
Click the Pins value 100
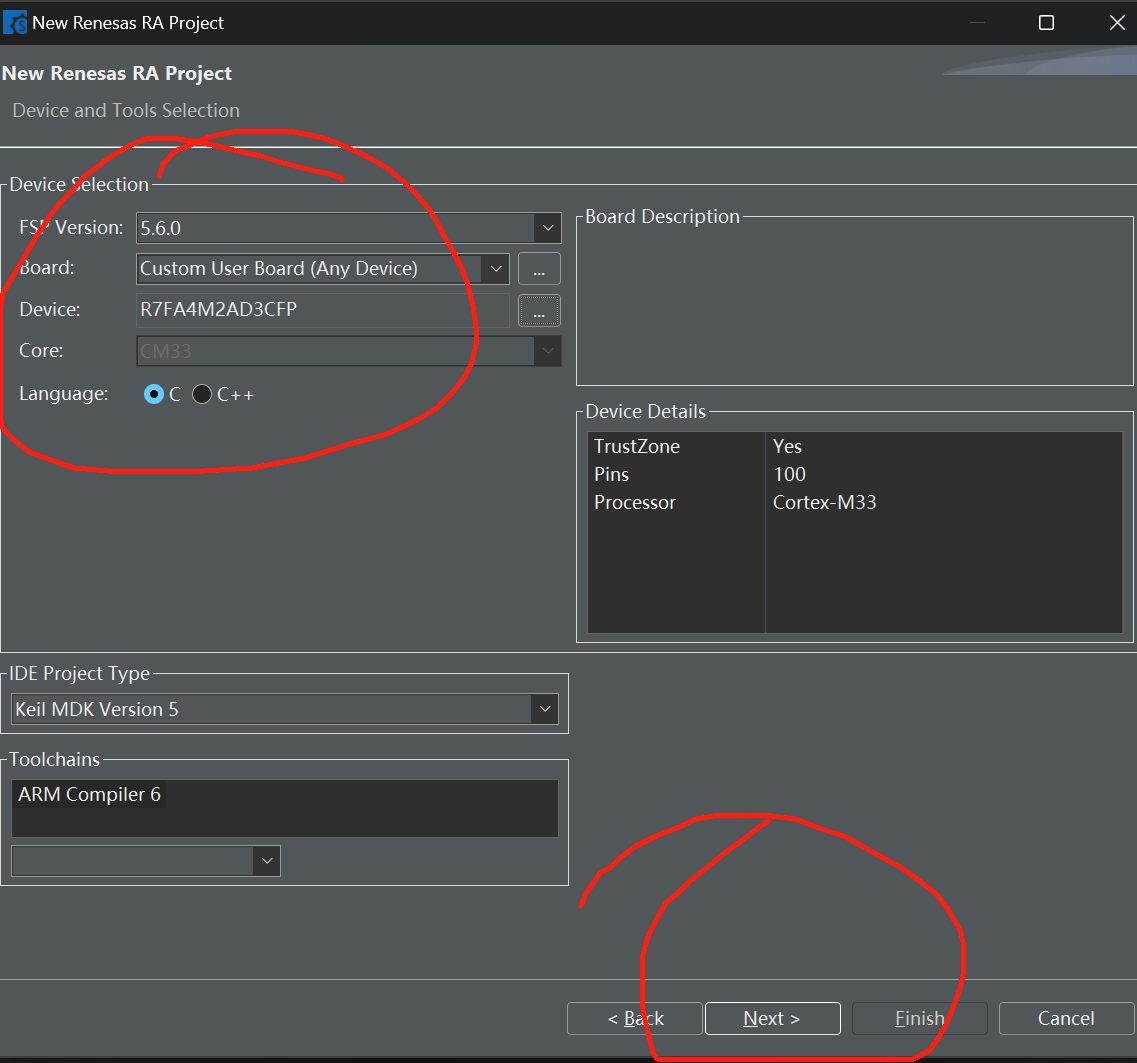[789, 474]
